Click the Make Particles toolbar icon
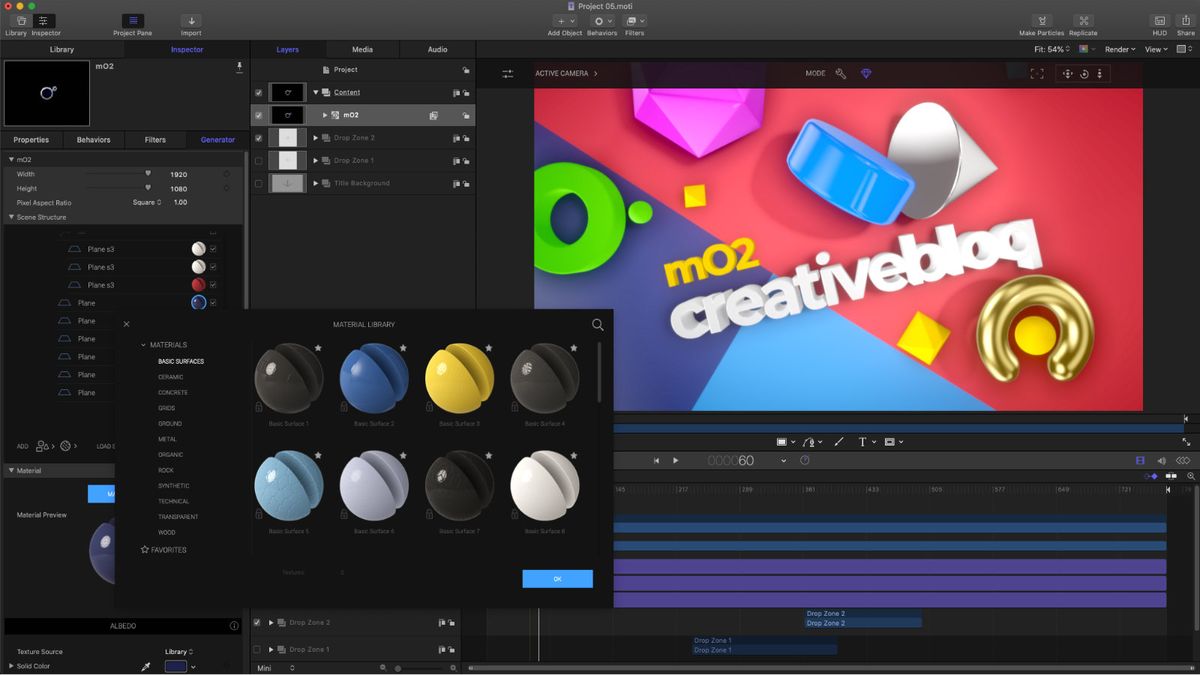1200x675 pixels. (1042, 22)
